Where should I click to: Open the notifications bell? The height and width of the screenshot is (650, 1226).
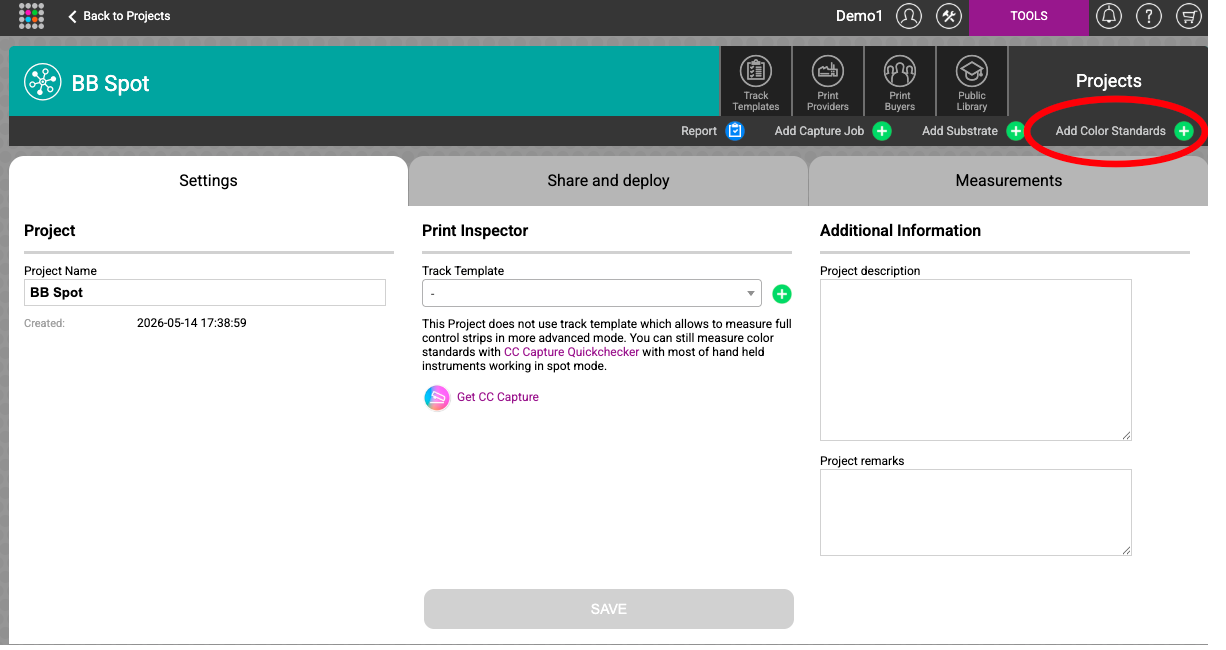[1109, 16]
